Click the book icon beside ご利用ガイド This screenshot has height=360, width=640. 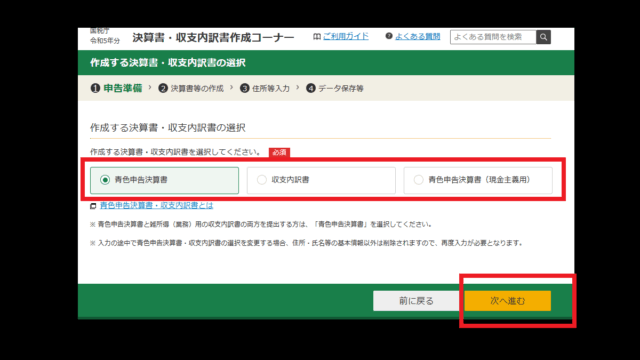tap(317, 37)
